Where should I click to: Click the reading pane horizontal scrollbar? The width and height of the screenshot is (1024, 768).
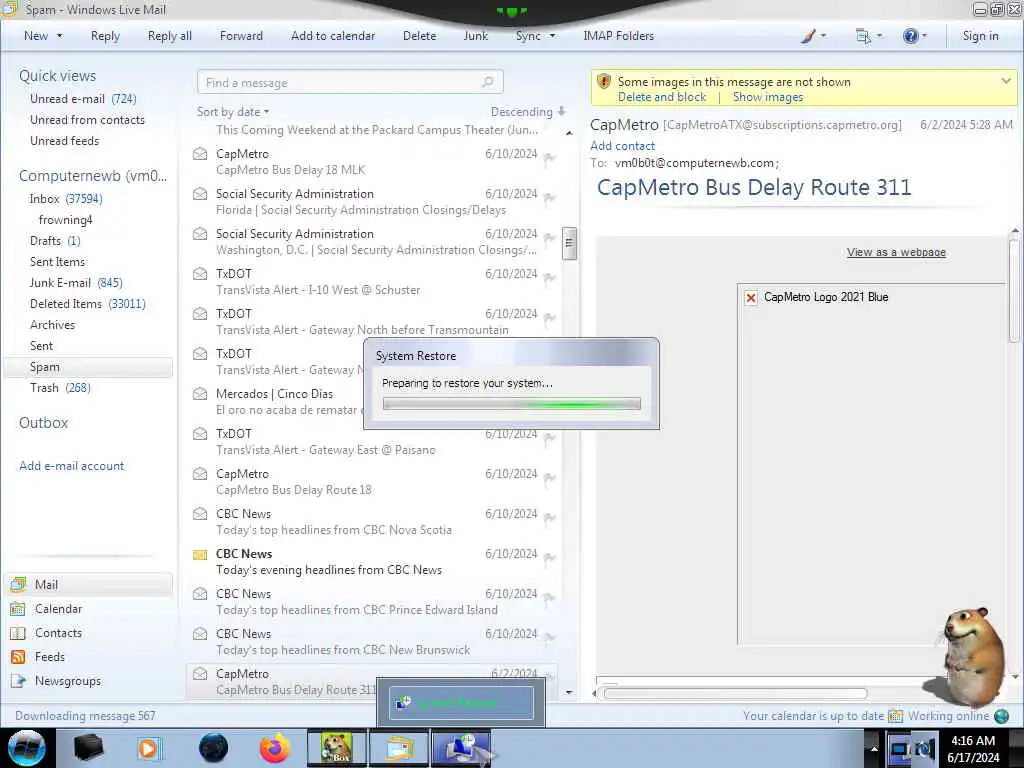click(735, 693)
